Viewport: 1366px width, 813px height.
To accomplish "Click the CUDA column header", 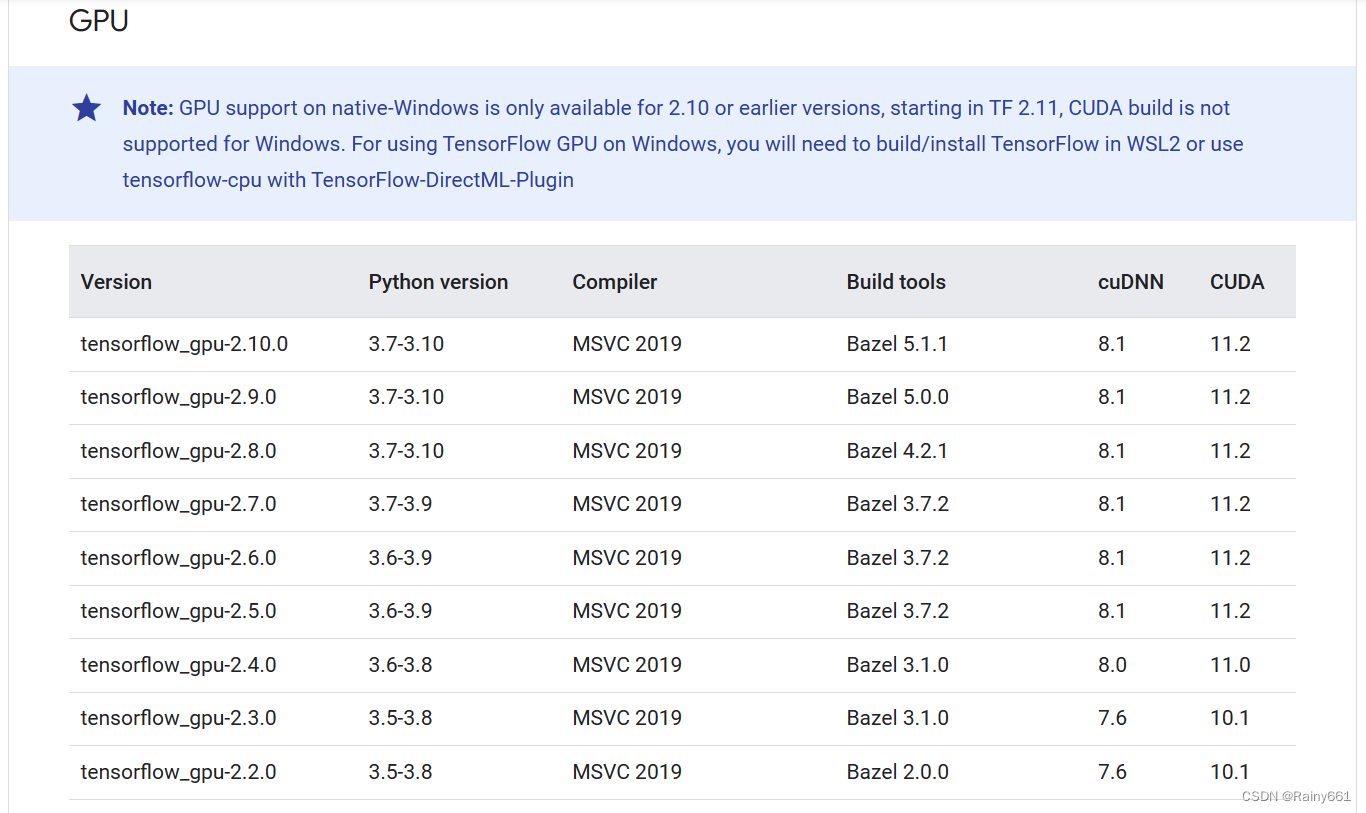I will pos(1237,282).
